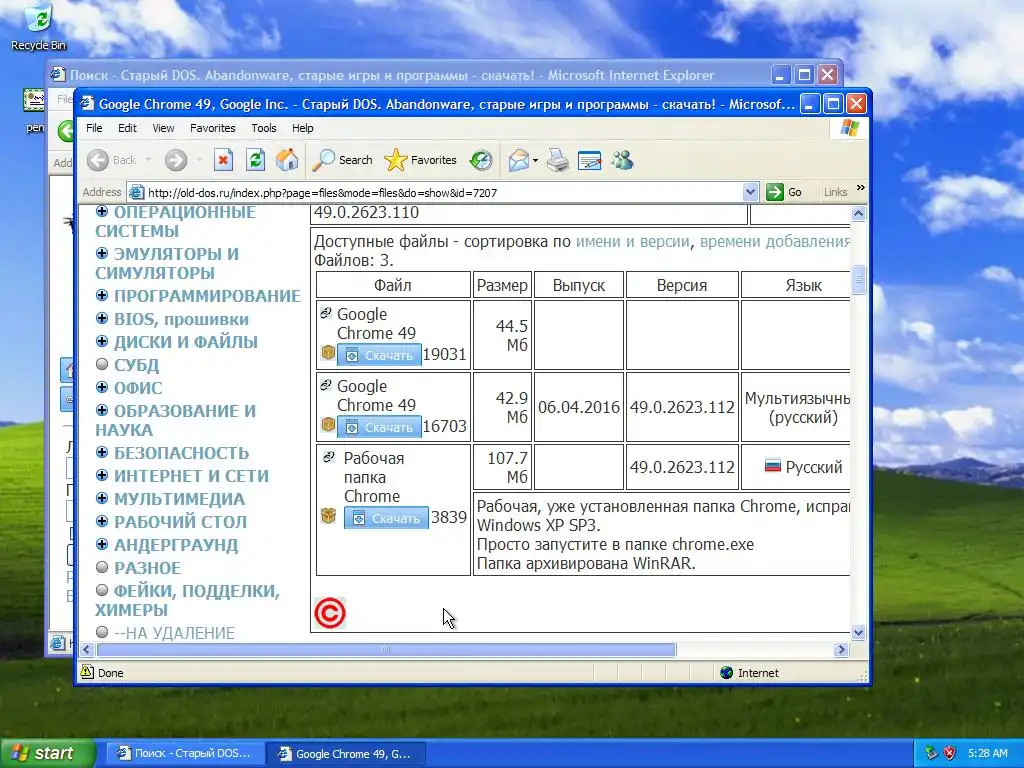
Task: Open the Favorites menu
Action: [x=212, y=128]
